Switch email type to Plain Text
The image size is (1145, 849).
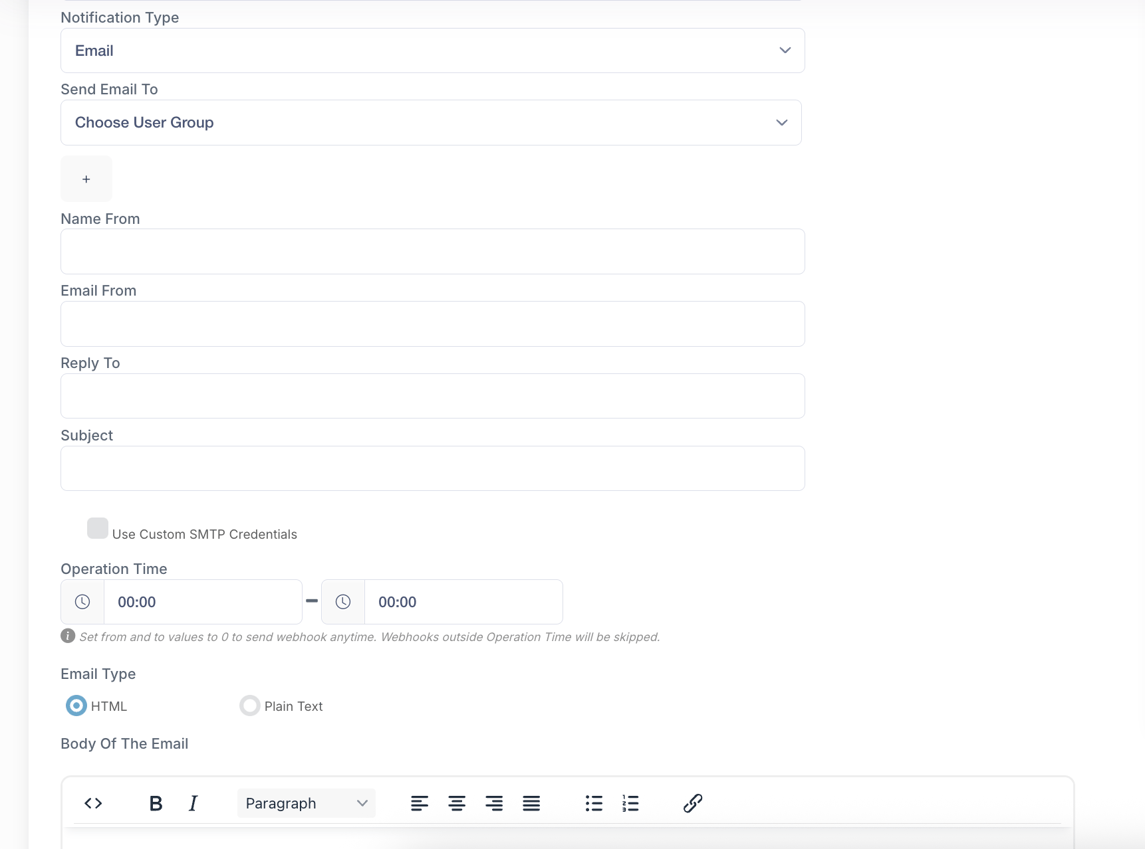(249, 705)
